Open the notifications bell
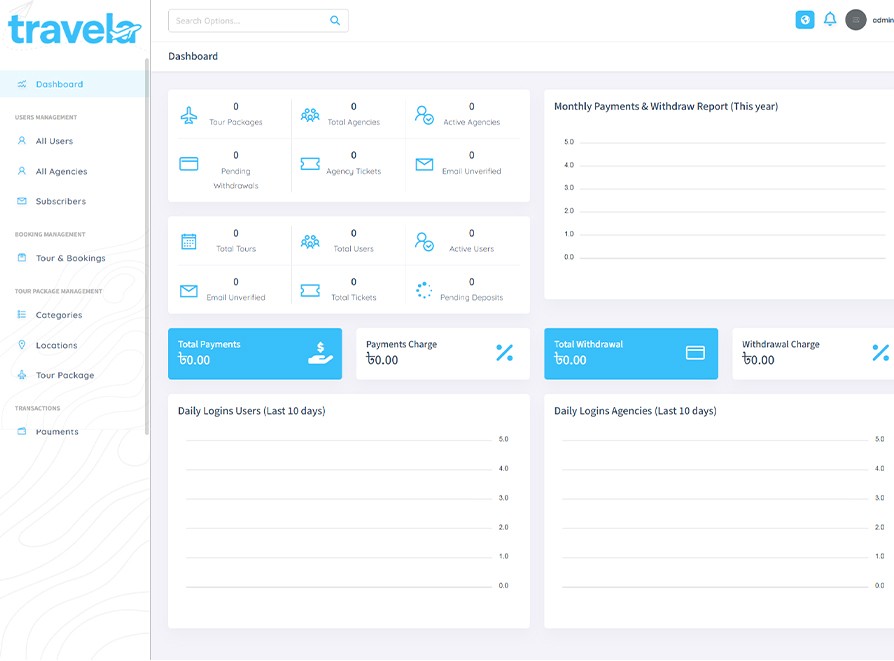Image resolution: width=894 pixels, height=661 pixels. click(x=830, y=20)
